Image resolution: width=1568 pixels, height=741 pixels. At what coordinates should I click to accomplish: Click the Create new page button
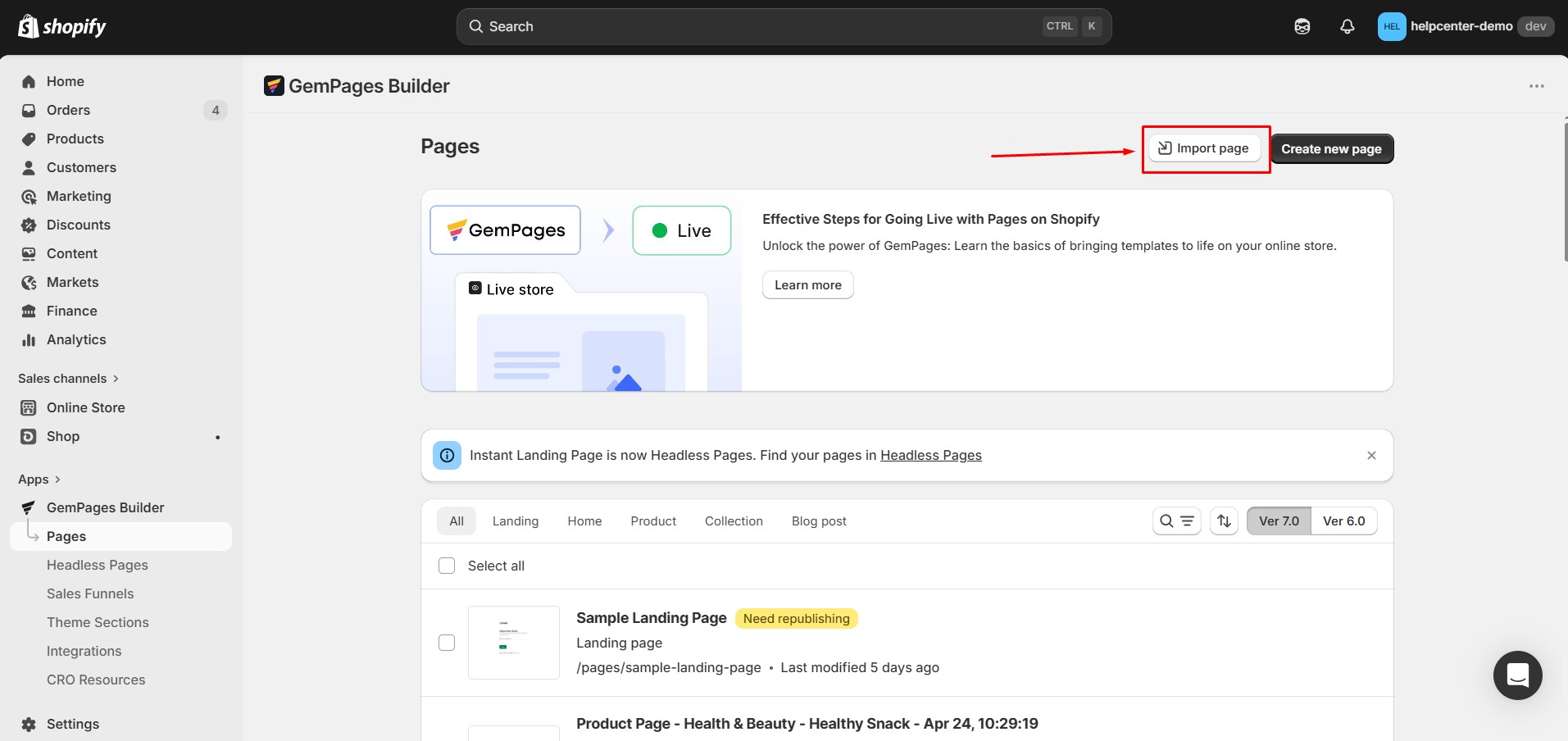pos(1331,148)
